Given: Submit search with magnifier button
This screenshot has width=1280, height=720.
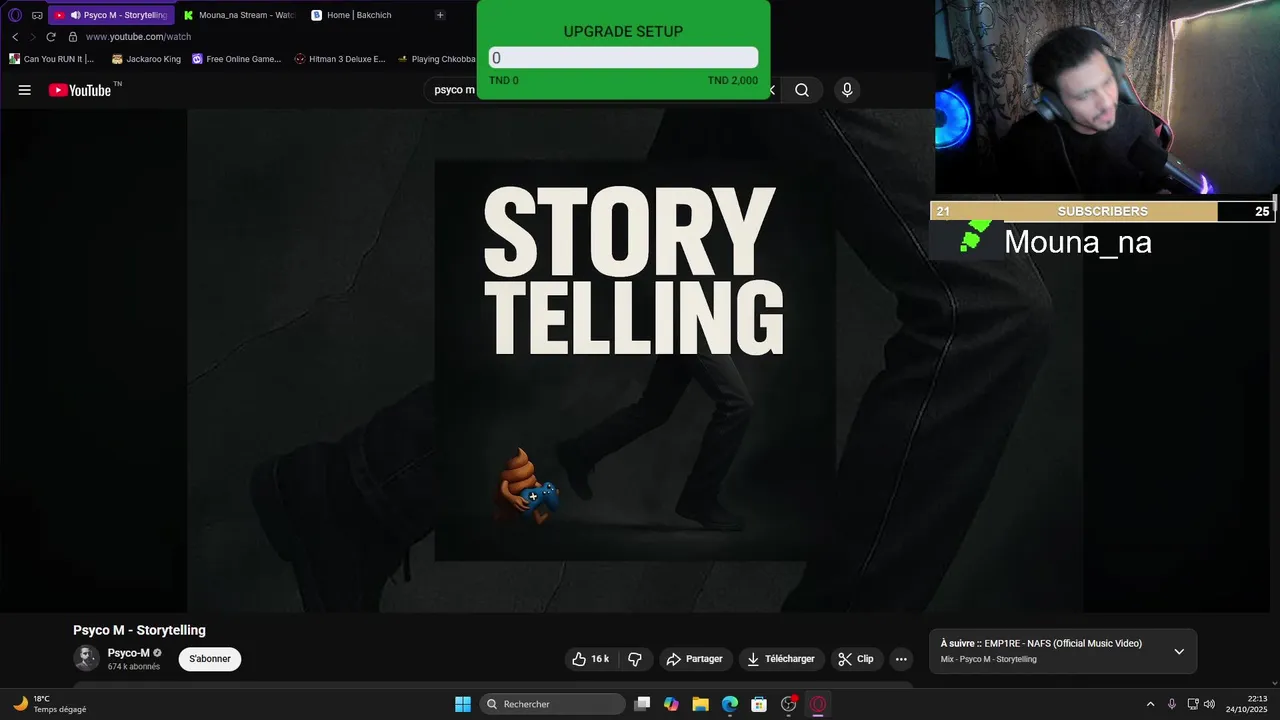Looking at the screenshot, I should click(802, 90).
